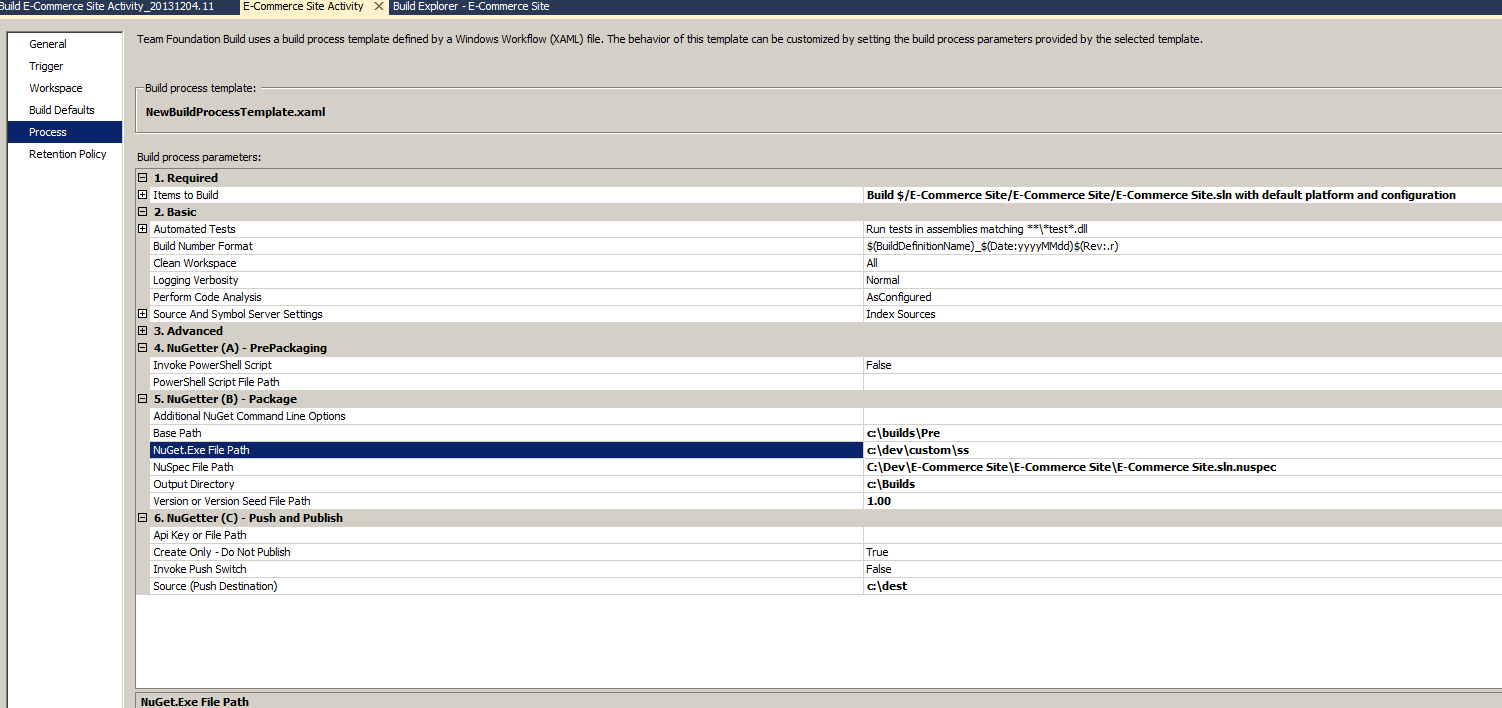The image size is (1502, 708).
Task: Expand Source And Symbol Server Settings
Action: [x=143, y=314]
